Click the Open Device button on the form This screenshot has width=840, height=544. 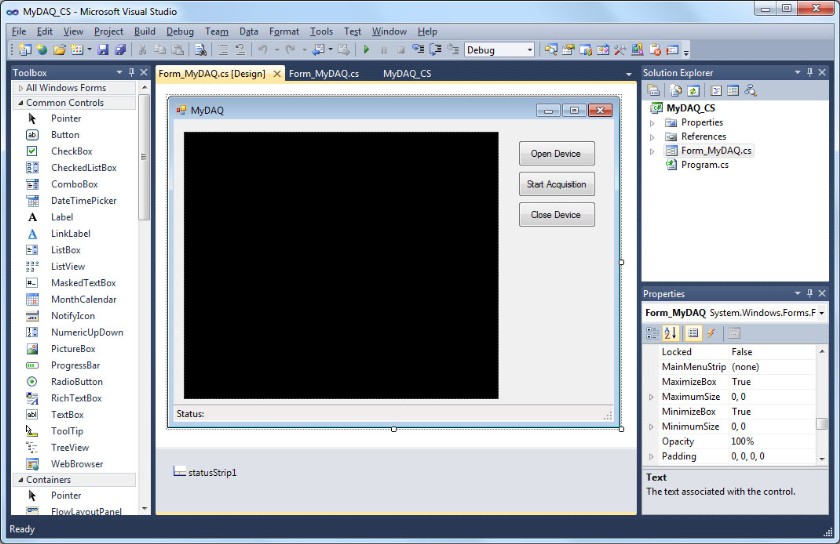(x=557, y=154)
